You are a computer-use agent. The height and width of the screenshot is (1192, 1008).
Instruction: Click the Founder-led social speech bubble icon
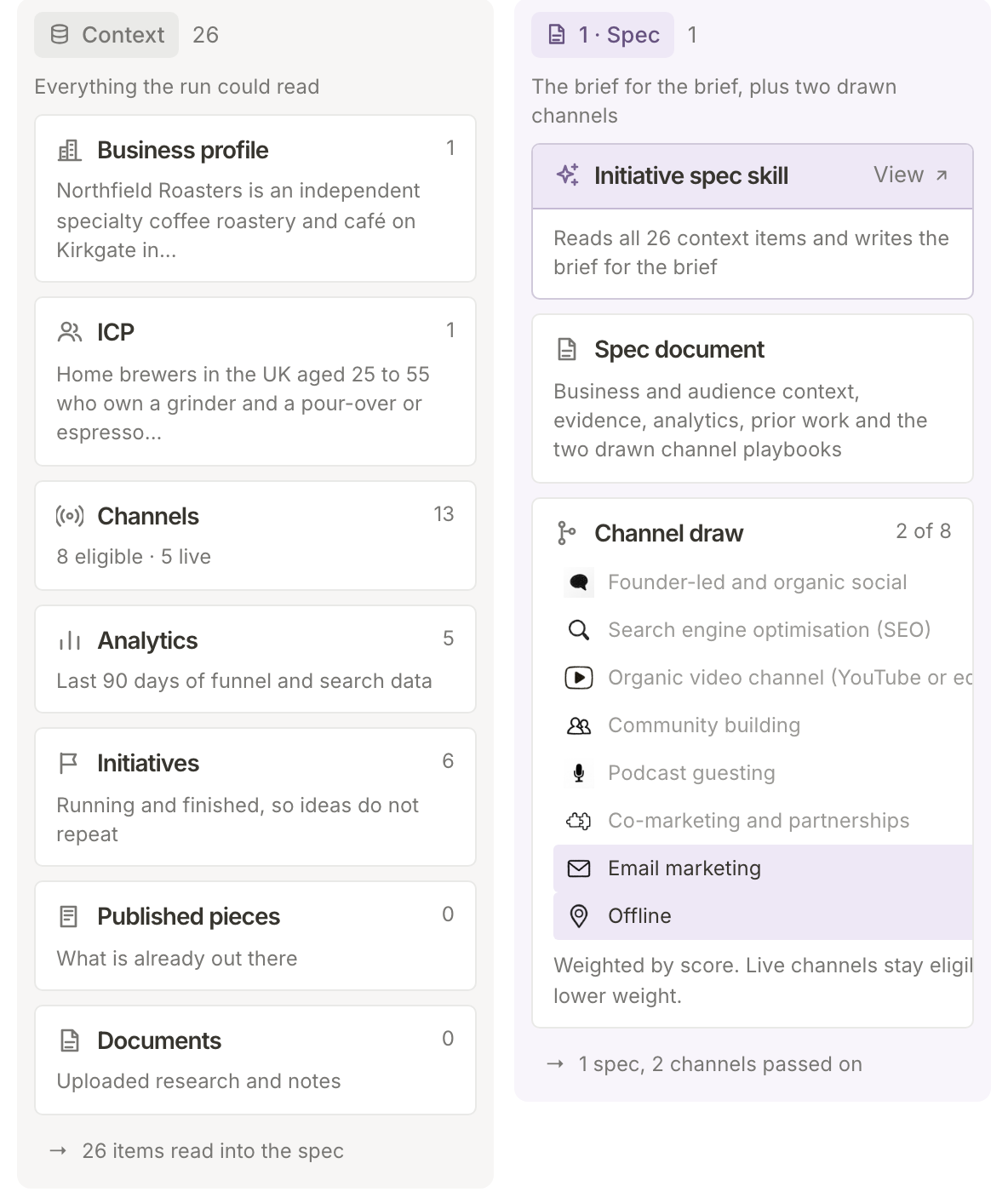coord(579,582)
